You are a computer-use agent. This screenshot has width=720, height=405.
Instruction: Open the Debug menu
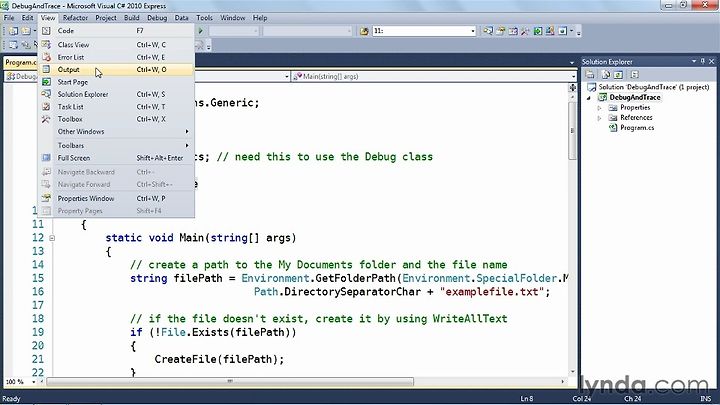pos(157,18)
